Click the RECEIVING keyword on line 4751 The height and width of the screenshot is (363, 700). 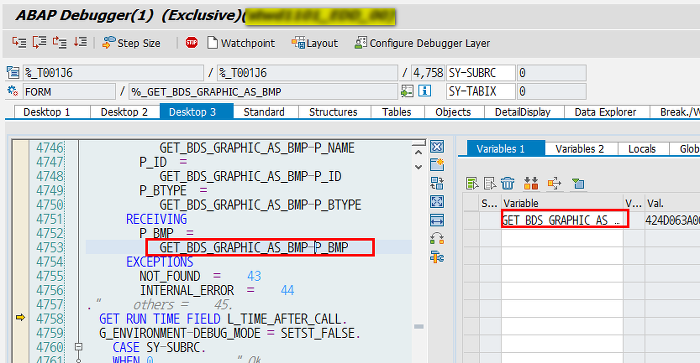tap(156, 219)
